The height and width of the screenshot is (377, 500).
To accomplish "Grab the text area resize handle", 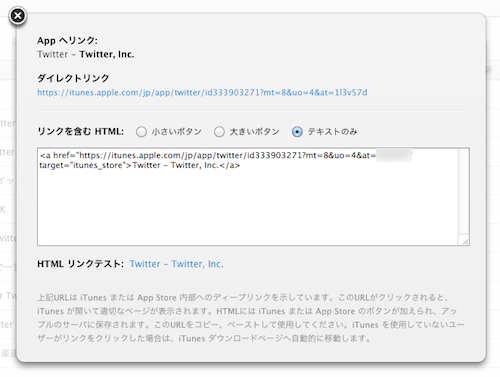I will click(465, 241).
